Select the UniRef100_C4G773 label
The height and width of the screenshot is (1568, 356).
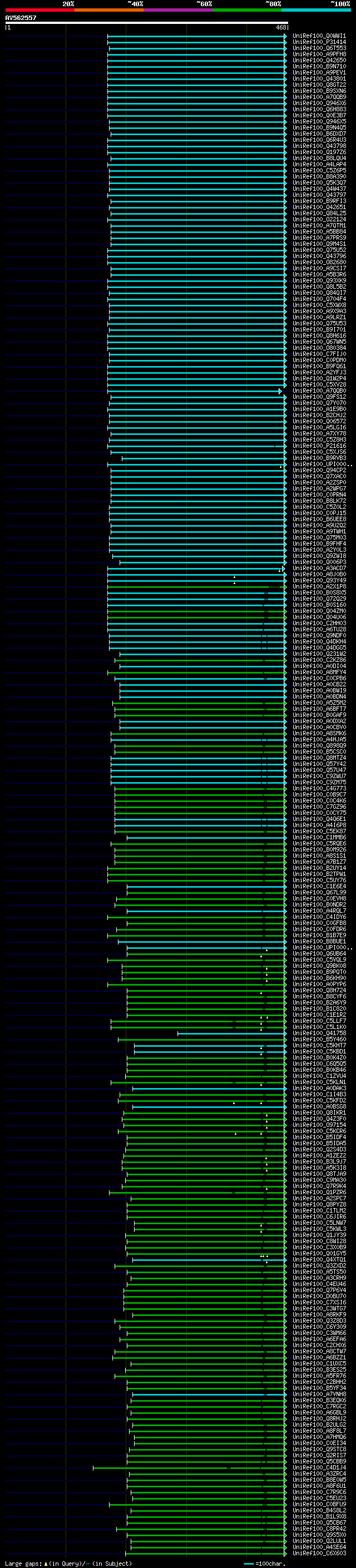point(319,788)
